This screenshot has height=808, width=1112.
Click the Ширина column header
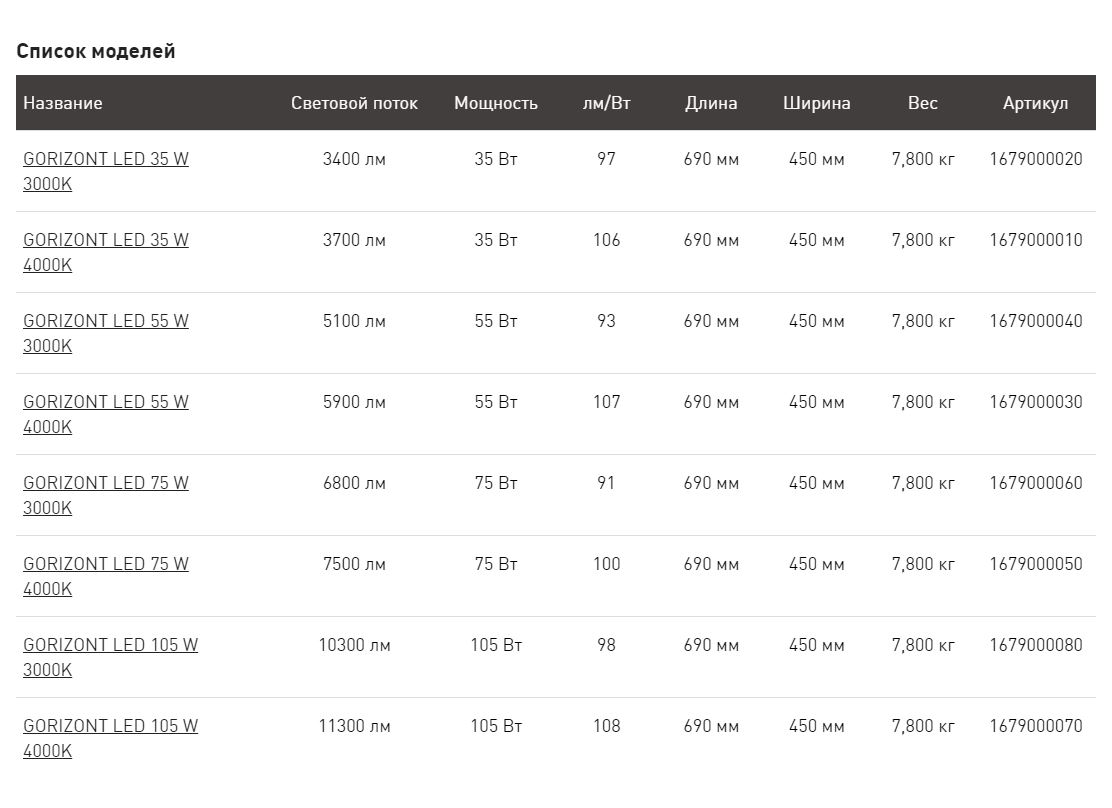pyautogui.click(x=816, y=103)
